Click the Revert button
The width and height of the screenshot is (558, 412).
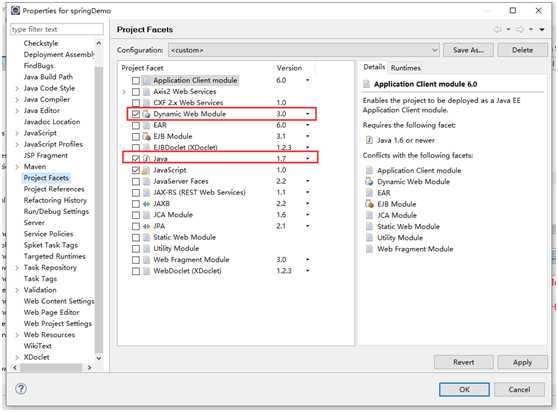click(x=463, y=362)
